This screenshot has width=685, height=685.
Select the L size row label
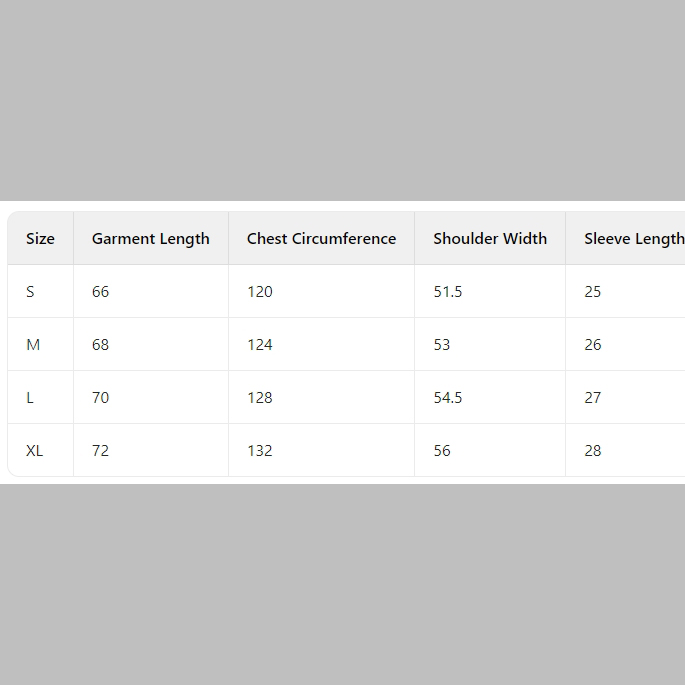(x=30, y=398)
